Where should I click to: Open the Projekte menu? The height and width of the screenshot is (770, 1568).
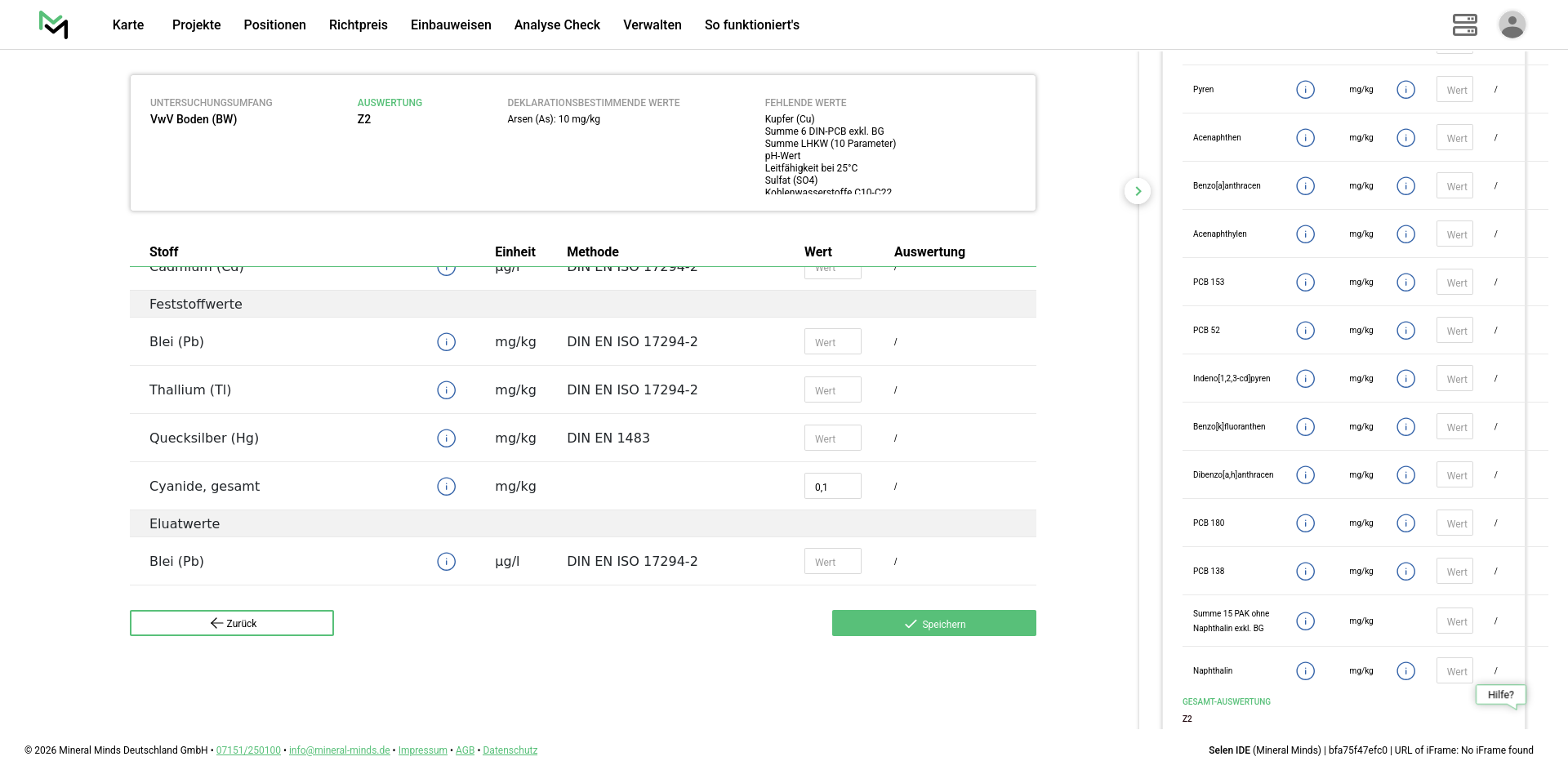coord(196,24)
